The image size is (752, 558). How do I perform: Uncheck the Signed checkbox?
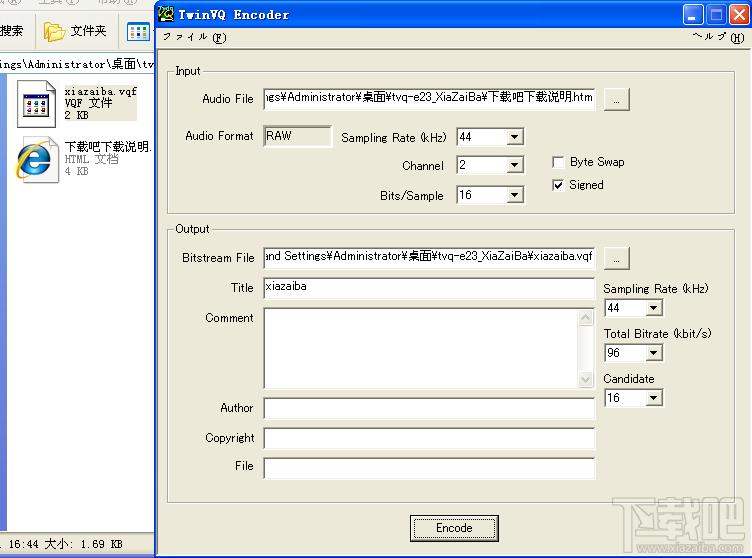(560, 185)
